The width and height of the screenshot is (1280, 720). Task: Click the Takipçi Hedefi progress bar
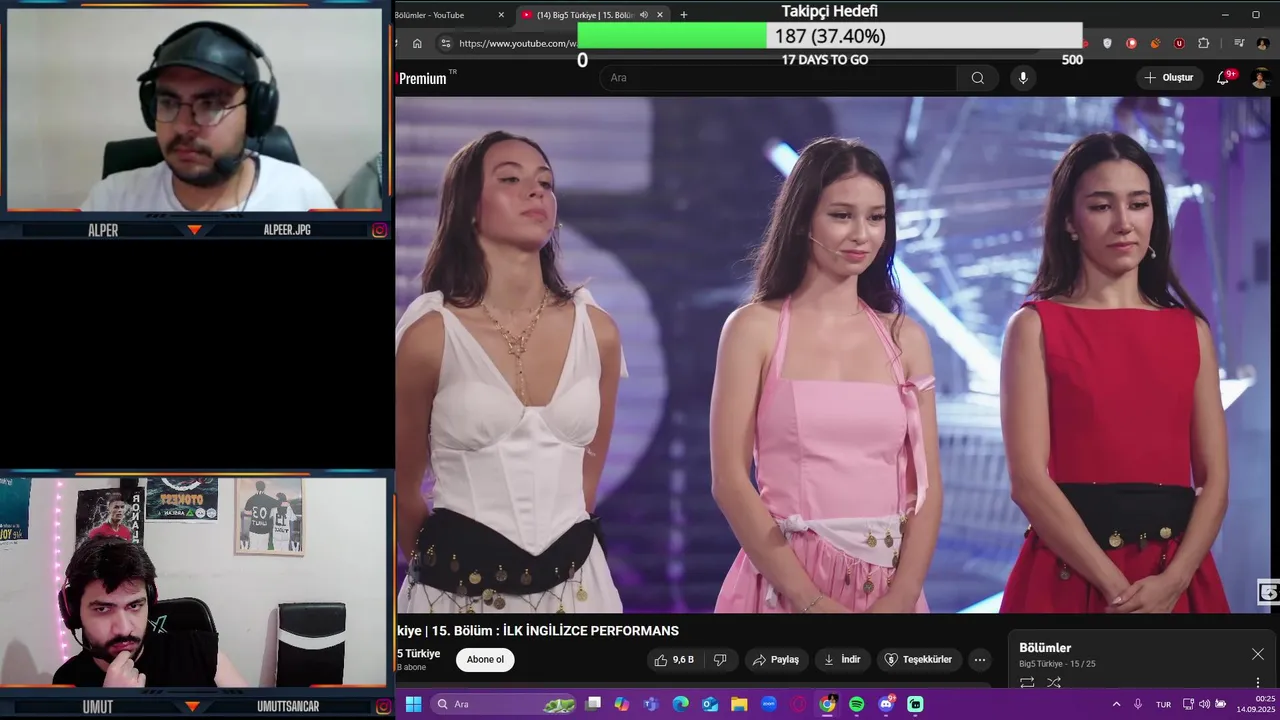(830, 36)
